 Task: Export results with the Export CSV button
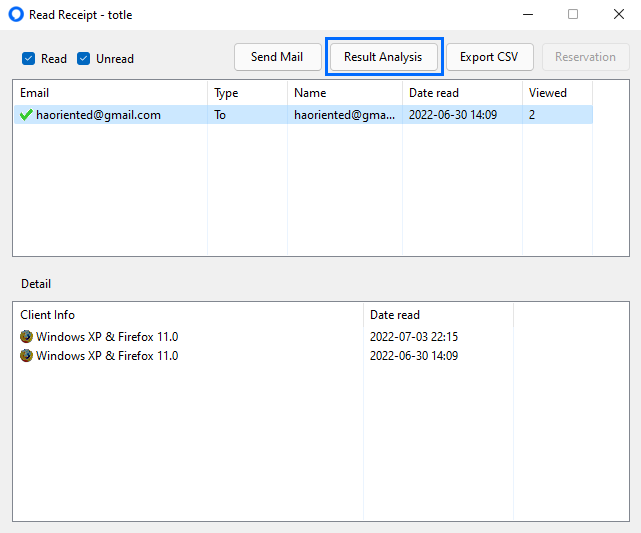[489, 57]
